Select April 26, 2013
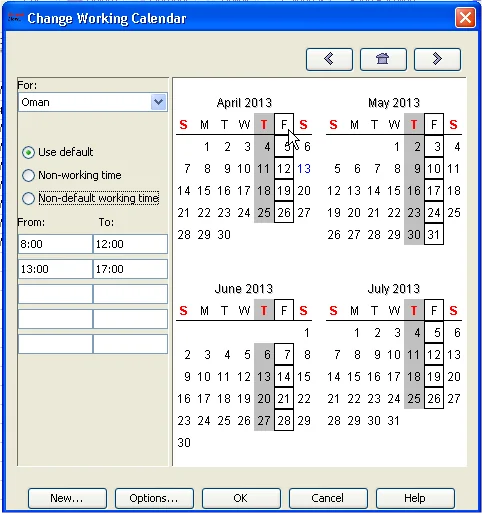This screenshot has width=482, height=513. (x=284, y=212)
